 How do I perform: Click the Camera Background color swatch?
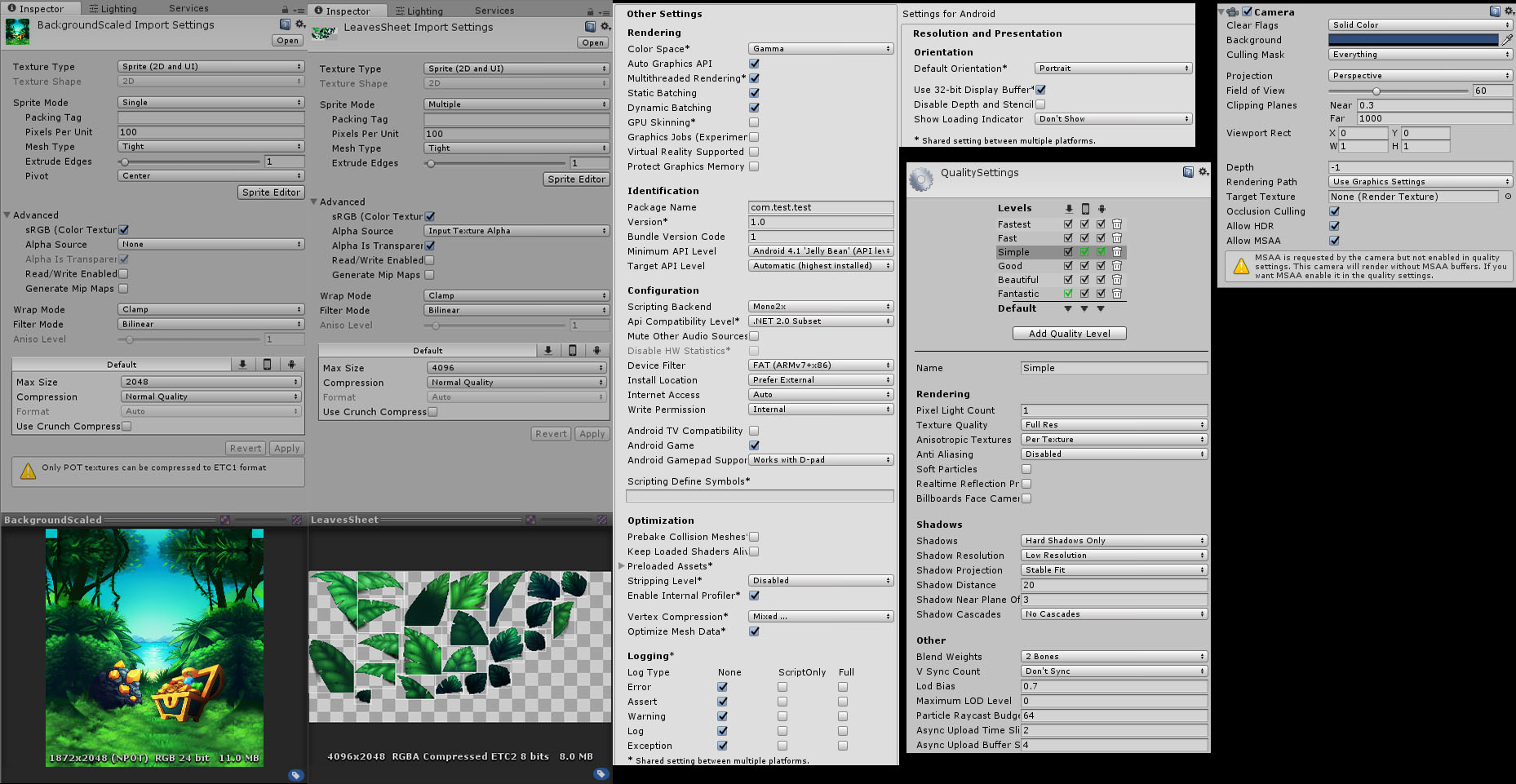(x=1413, y=40)
